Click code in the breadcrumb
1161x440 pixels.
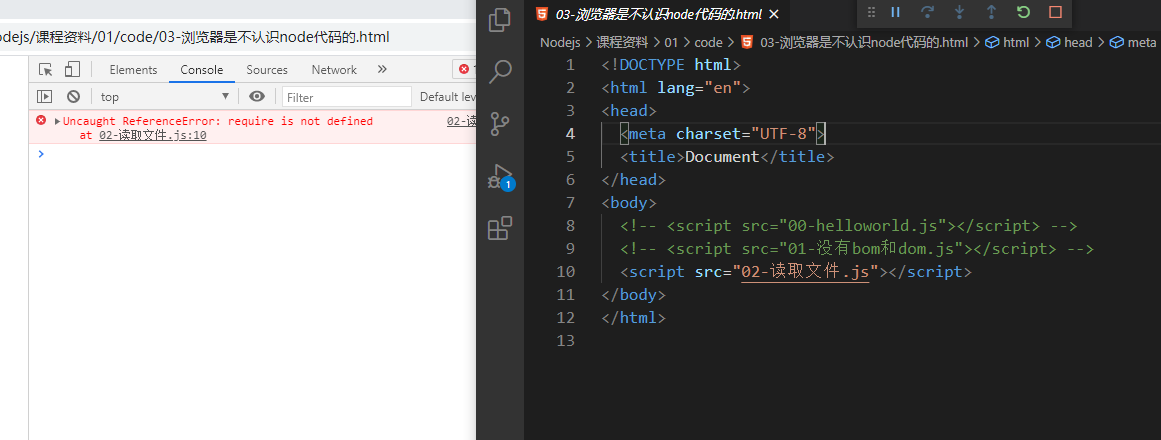pos(709,42)
